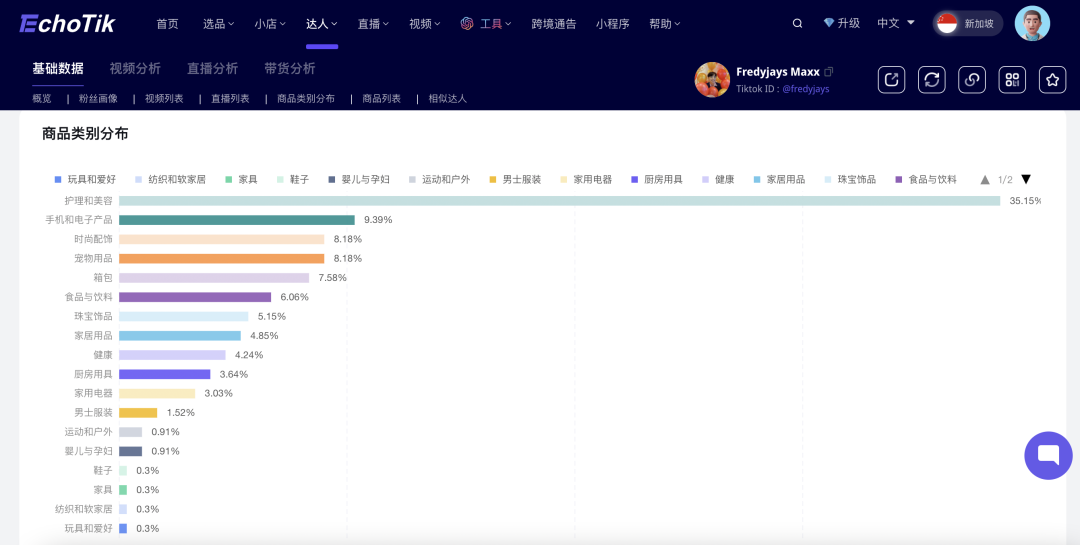Click the 厨房用具 3.64% bar

[165, 374]
